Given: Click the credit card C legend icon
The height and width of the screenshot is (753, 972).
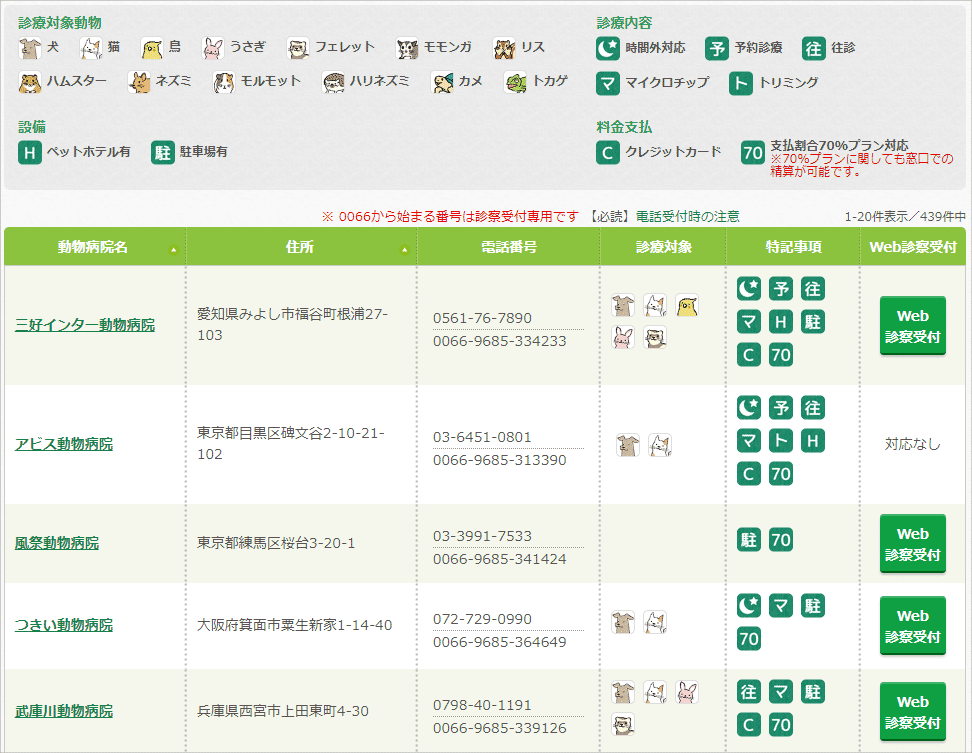Looking at the screenshot, I should (x=608, y=153).
